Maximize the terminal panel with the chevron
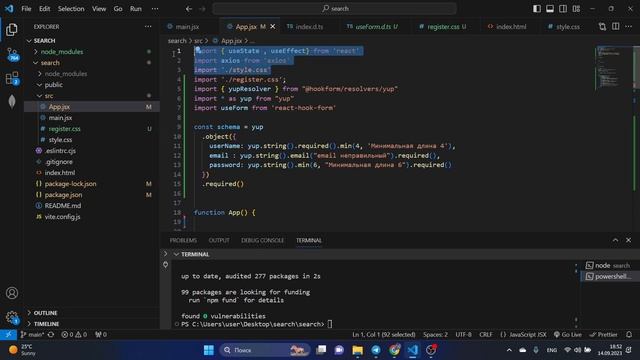The height and width of the screenshot is (360, 640). (615, 240)
